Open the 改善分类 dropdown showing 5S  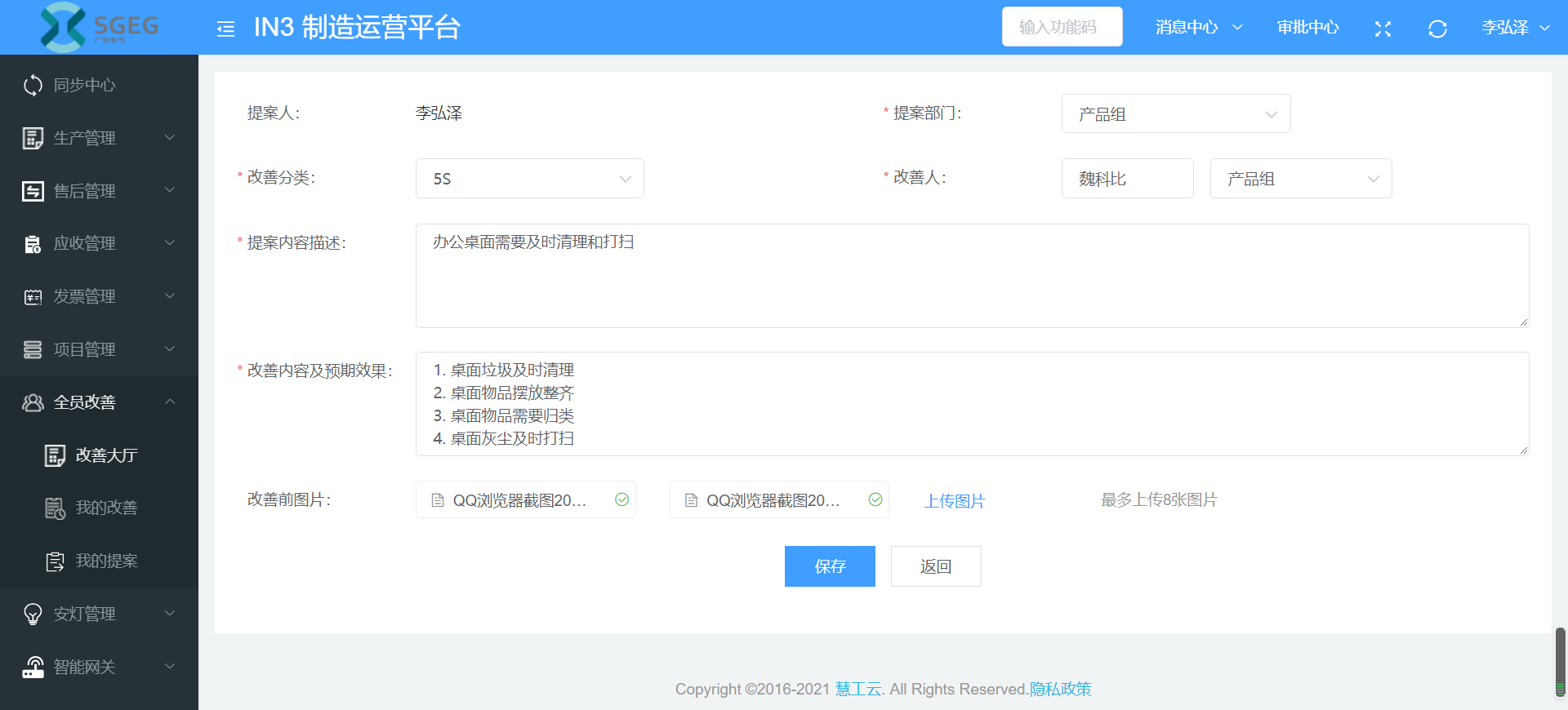(529, 179)
